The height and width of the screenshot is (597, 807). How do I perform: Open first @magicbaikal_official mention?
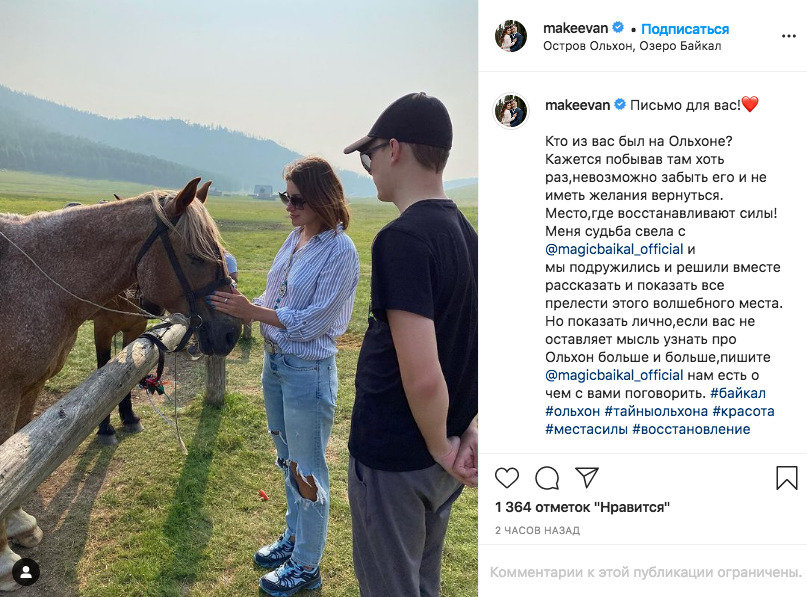(x=614, y=250)
